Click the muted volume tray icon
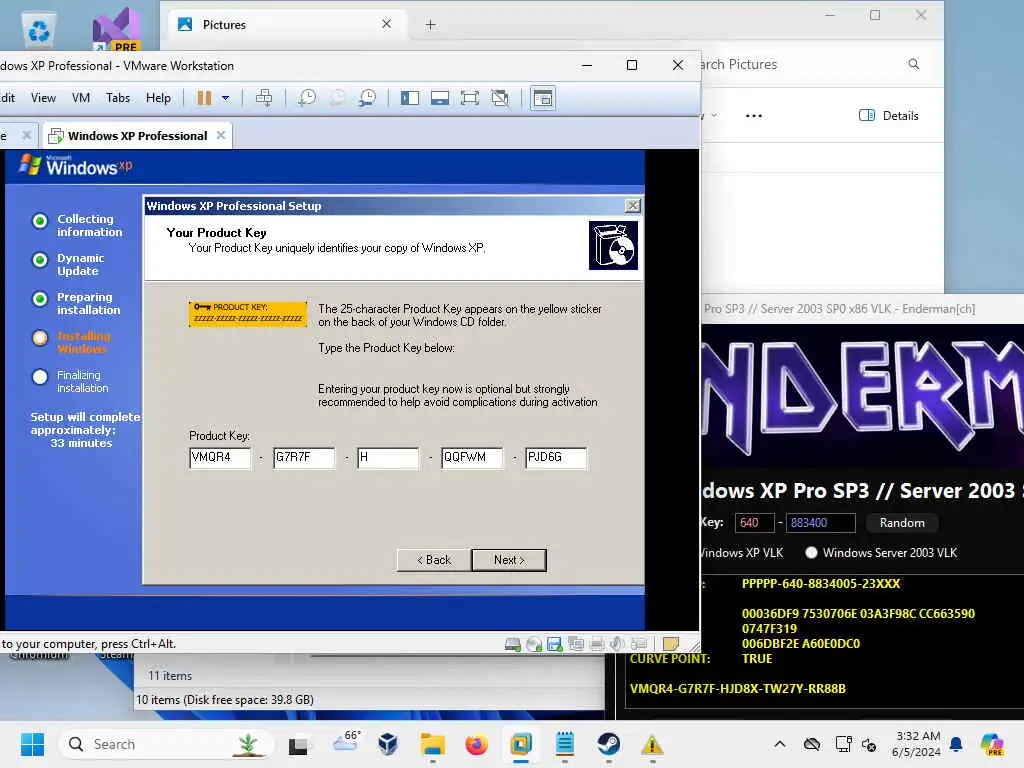The height and width of the screenshot is (768, 1024). tap(869, 744)
